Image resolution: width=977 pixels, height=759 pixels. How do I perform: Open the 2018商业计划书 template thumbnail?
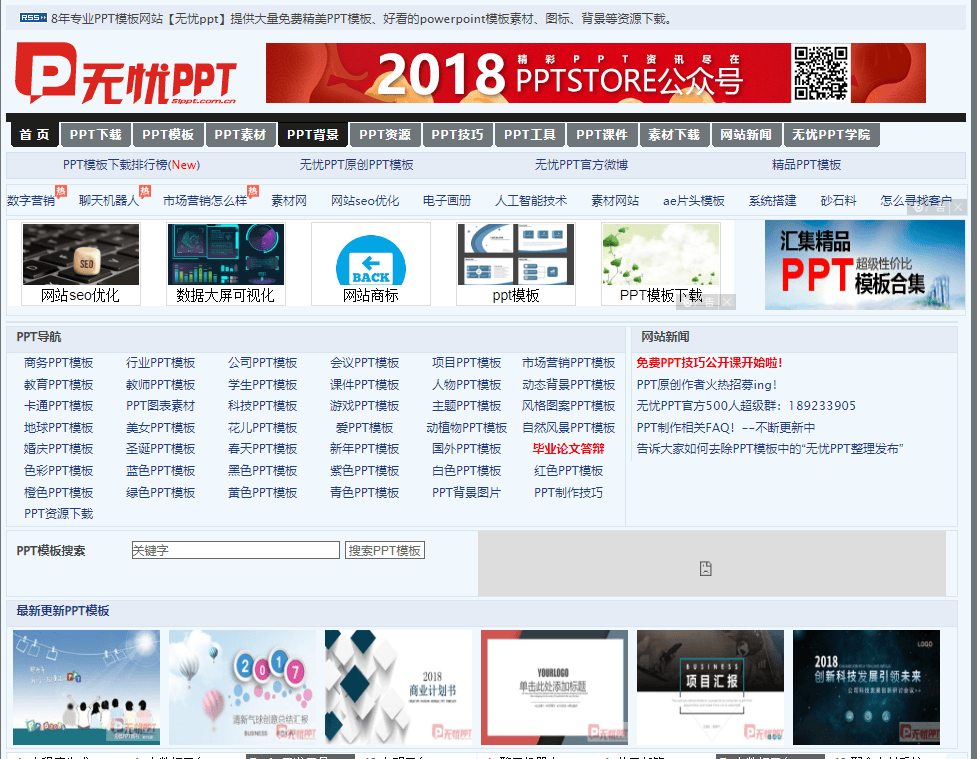399,686
